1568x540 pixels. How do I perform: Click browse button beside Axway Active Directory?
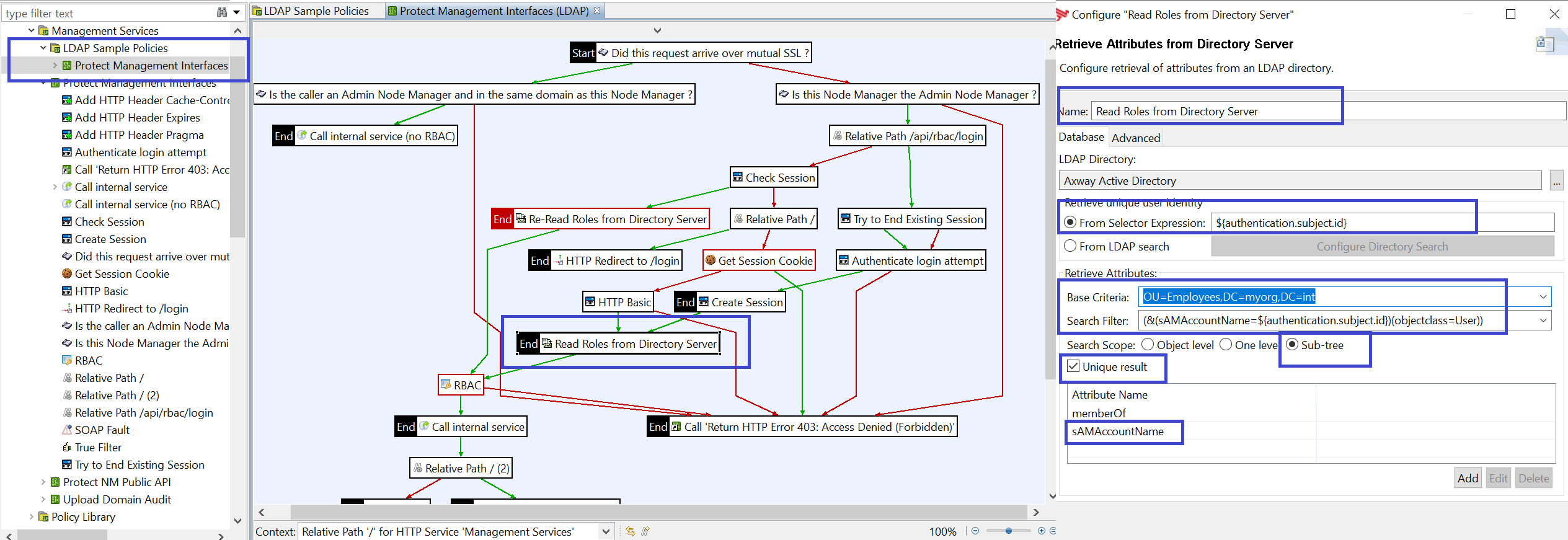pos(1556,181)
